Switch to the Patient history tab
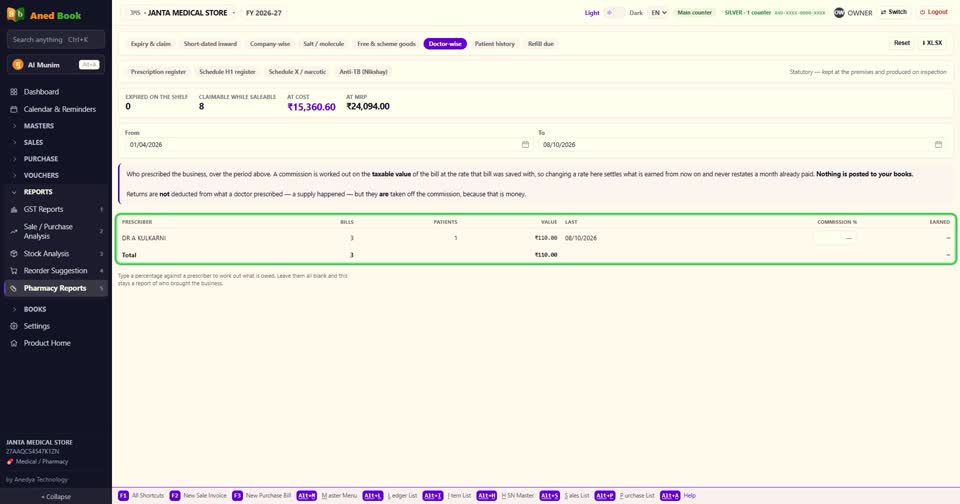 (495, 44)
